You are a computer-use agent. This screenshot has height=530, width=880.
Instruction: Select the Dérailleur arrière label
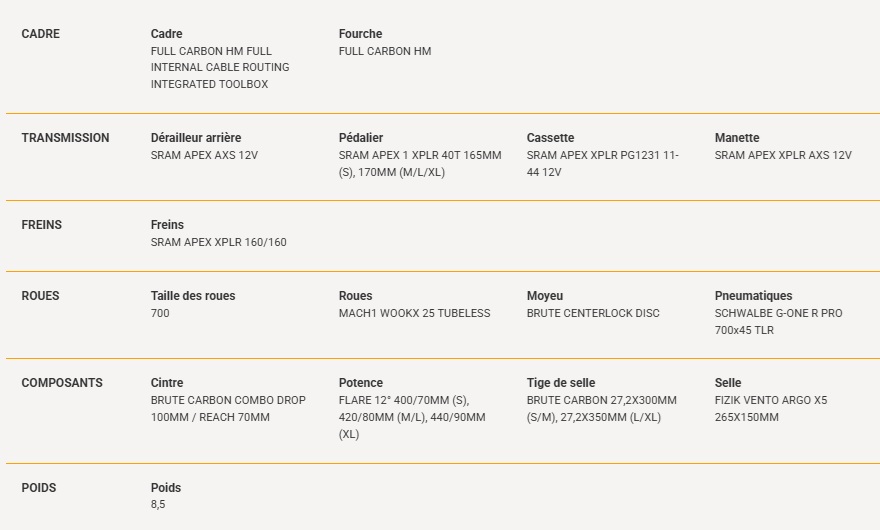coord(196,138)
